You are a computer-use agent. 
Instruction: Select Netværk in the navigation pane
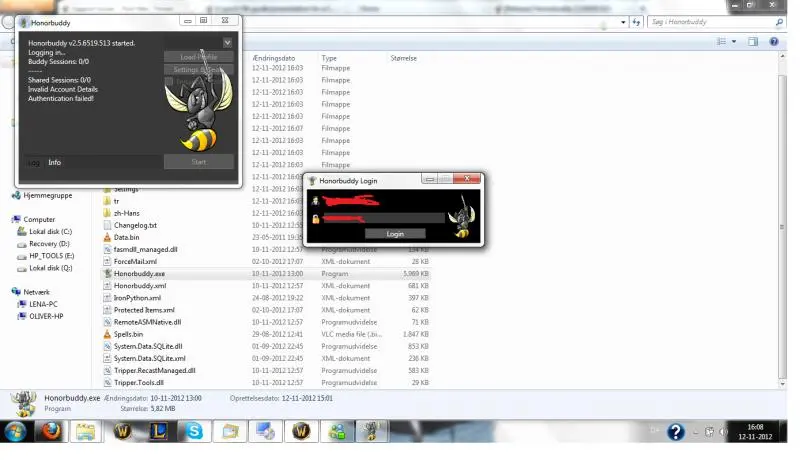pyautogui.click(x=37, y=292)
